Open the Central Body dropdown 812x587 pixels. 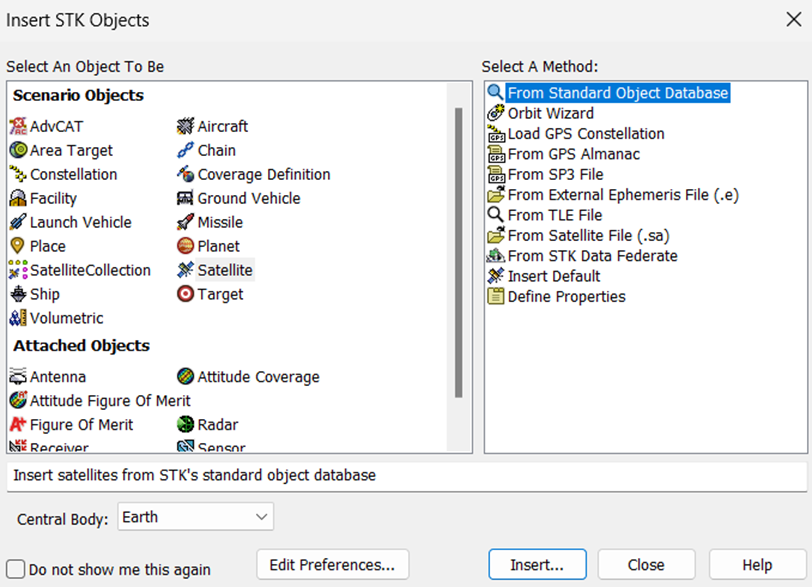coord(196,517)
